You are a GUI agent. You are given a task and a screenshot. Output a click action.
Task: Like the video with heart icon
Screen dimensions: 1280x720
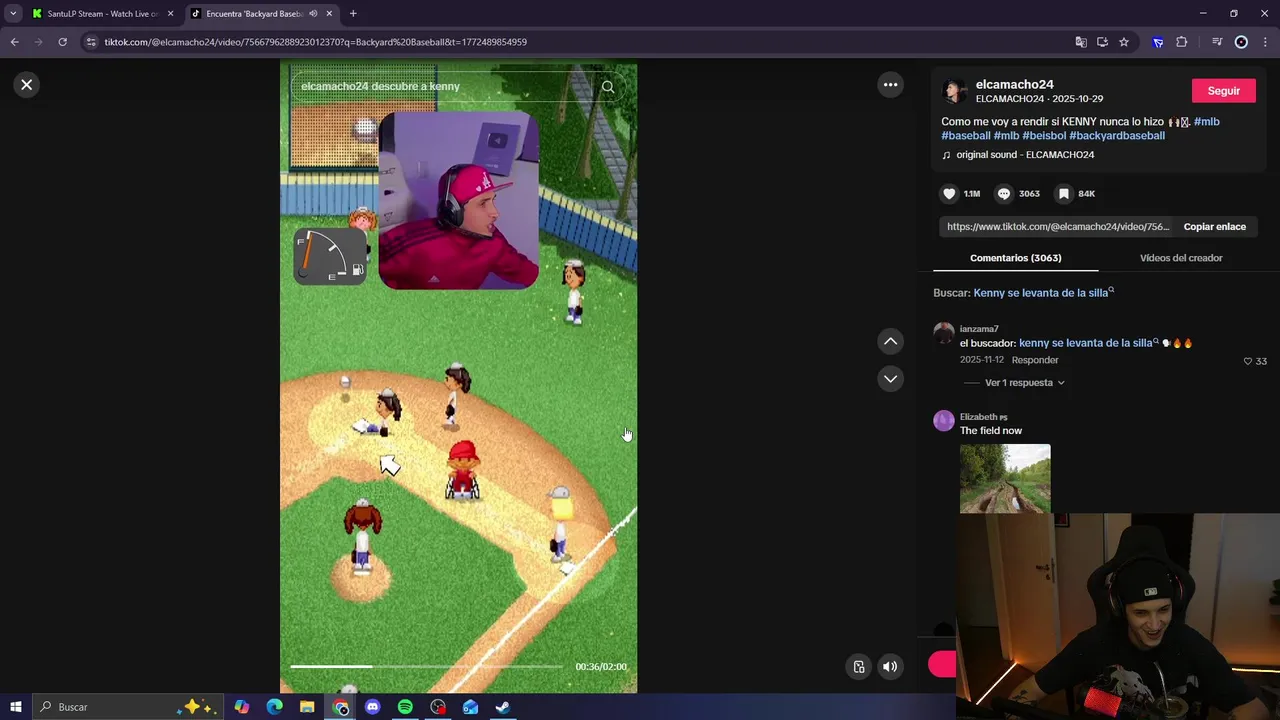(x=949, y=194)
